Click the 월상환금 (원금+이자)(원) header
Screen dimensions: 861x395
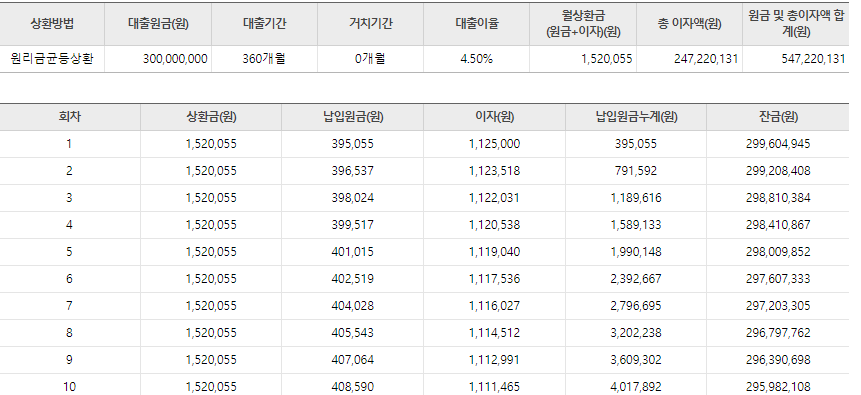point(583,24)
